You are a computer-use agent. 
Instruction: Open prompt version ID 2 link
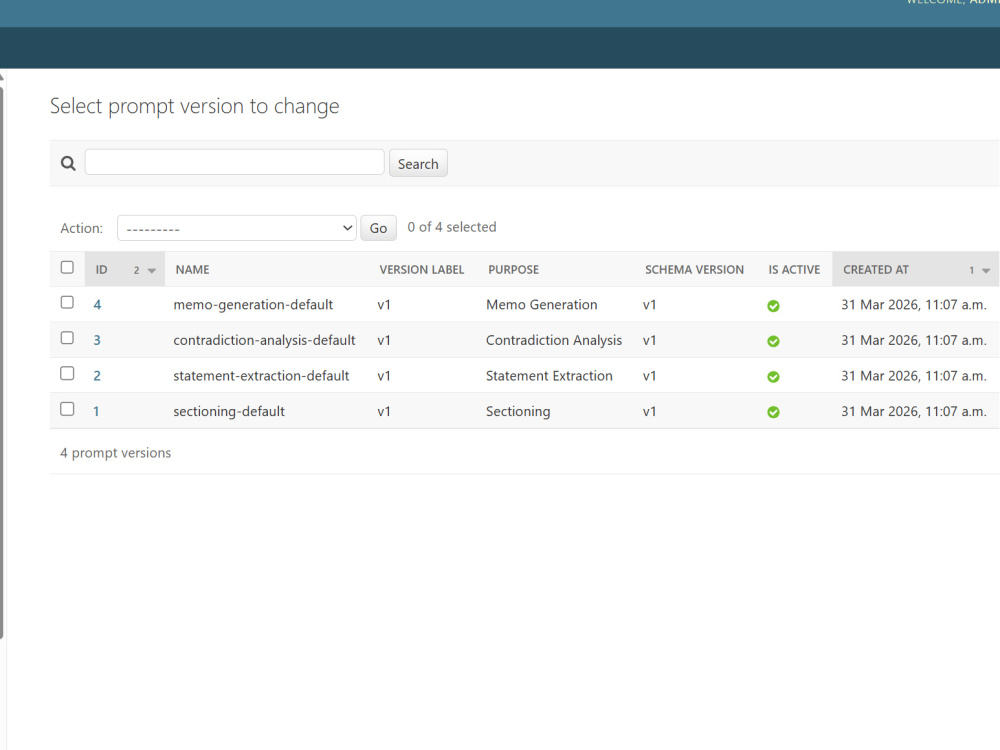tap(97, 376)
